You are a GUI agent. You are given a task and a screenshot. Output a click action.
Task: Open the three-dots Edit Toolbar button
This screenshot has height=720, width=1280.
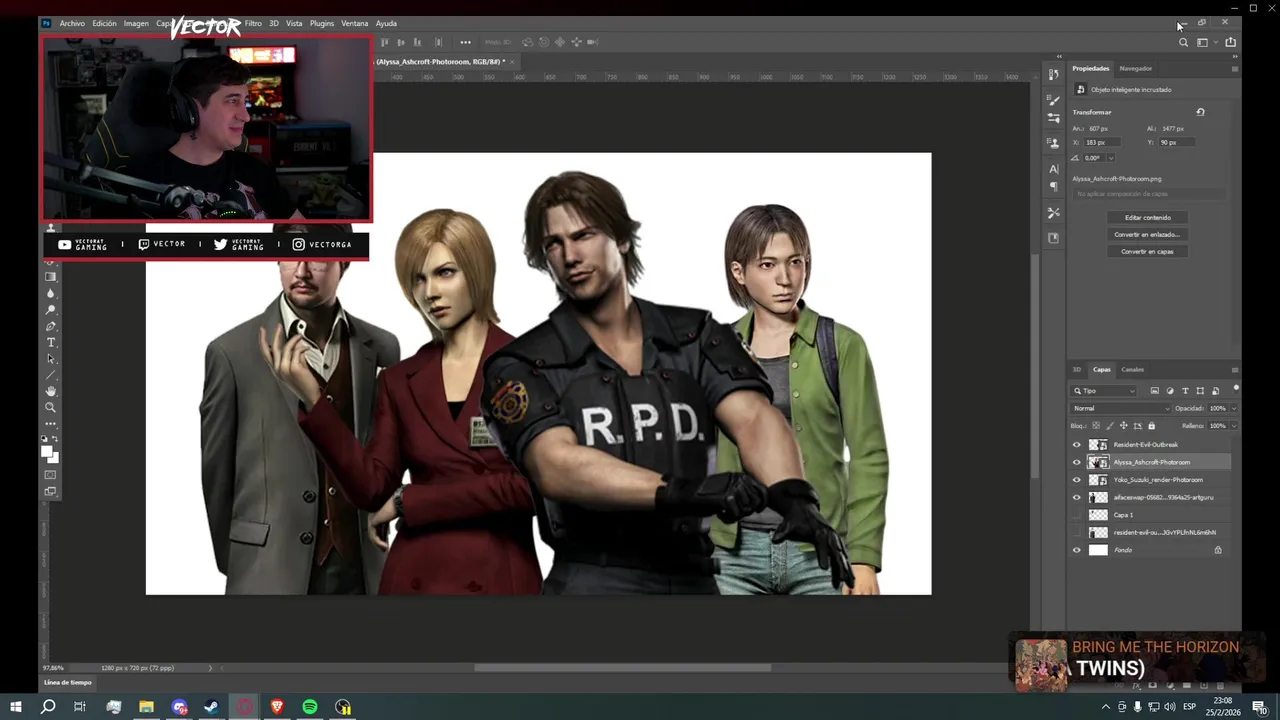point(51,423)
